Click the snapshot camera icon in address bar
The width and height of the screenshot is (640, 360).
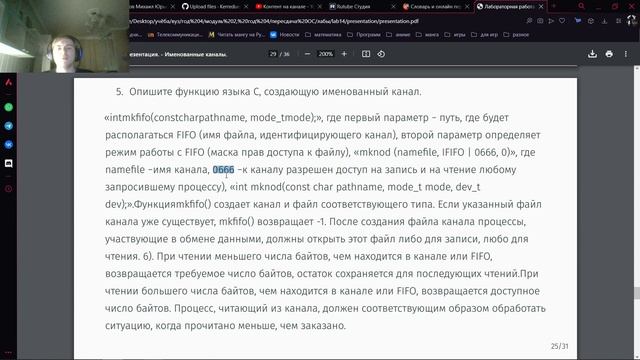pyautogui.click(x=540, y=21)
